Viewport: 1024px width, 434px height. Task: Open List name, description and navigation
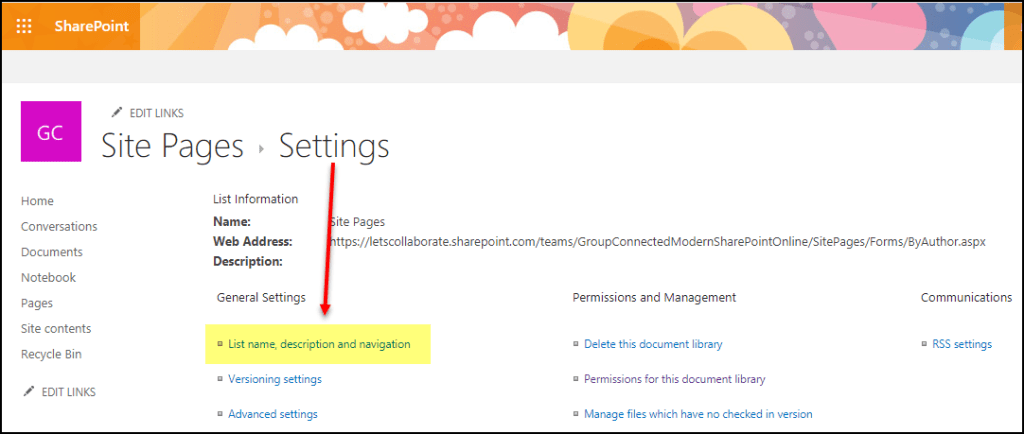(x=319, y=344)
